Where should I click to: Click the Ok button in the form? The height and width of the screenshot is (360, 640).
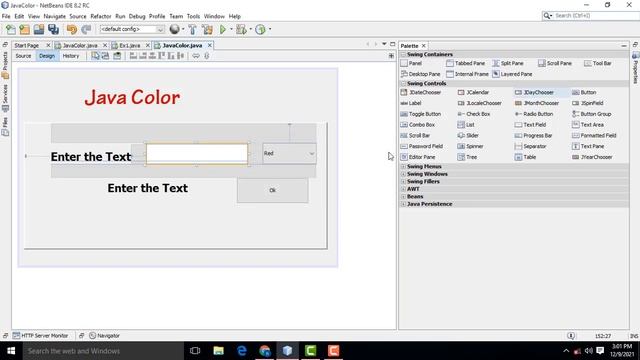click(x=273, y=190)
